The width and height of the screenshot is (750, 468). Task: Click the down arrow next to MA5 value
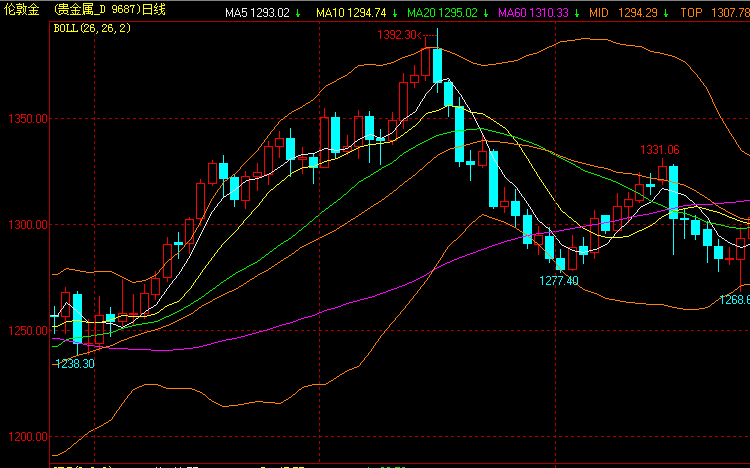coord(298,13)
